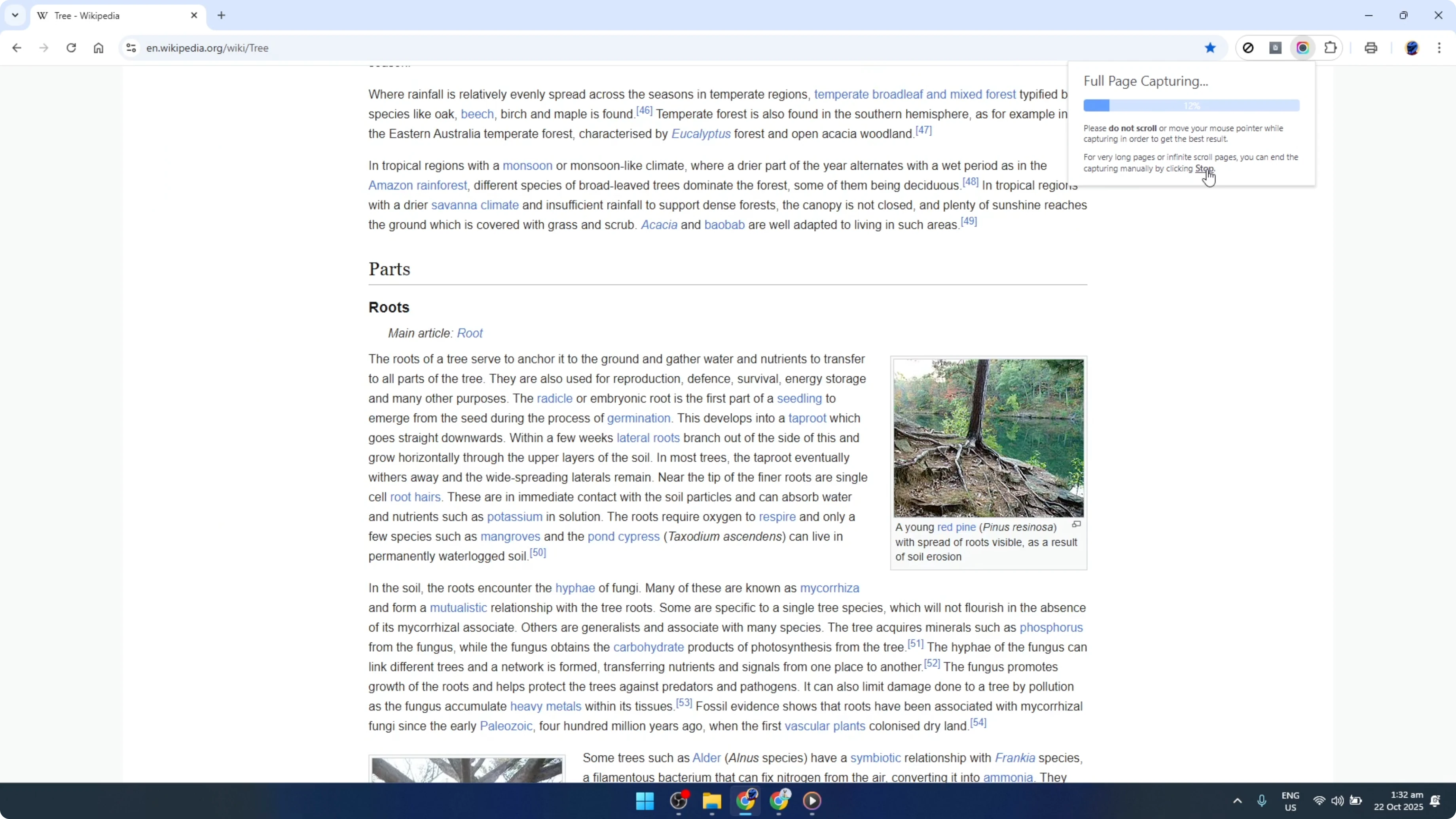Open Chrome's three-dot menu
1456x819 pixels.
(x=1440, y=47)
